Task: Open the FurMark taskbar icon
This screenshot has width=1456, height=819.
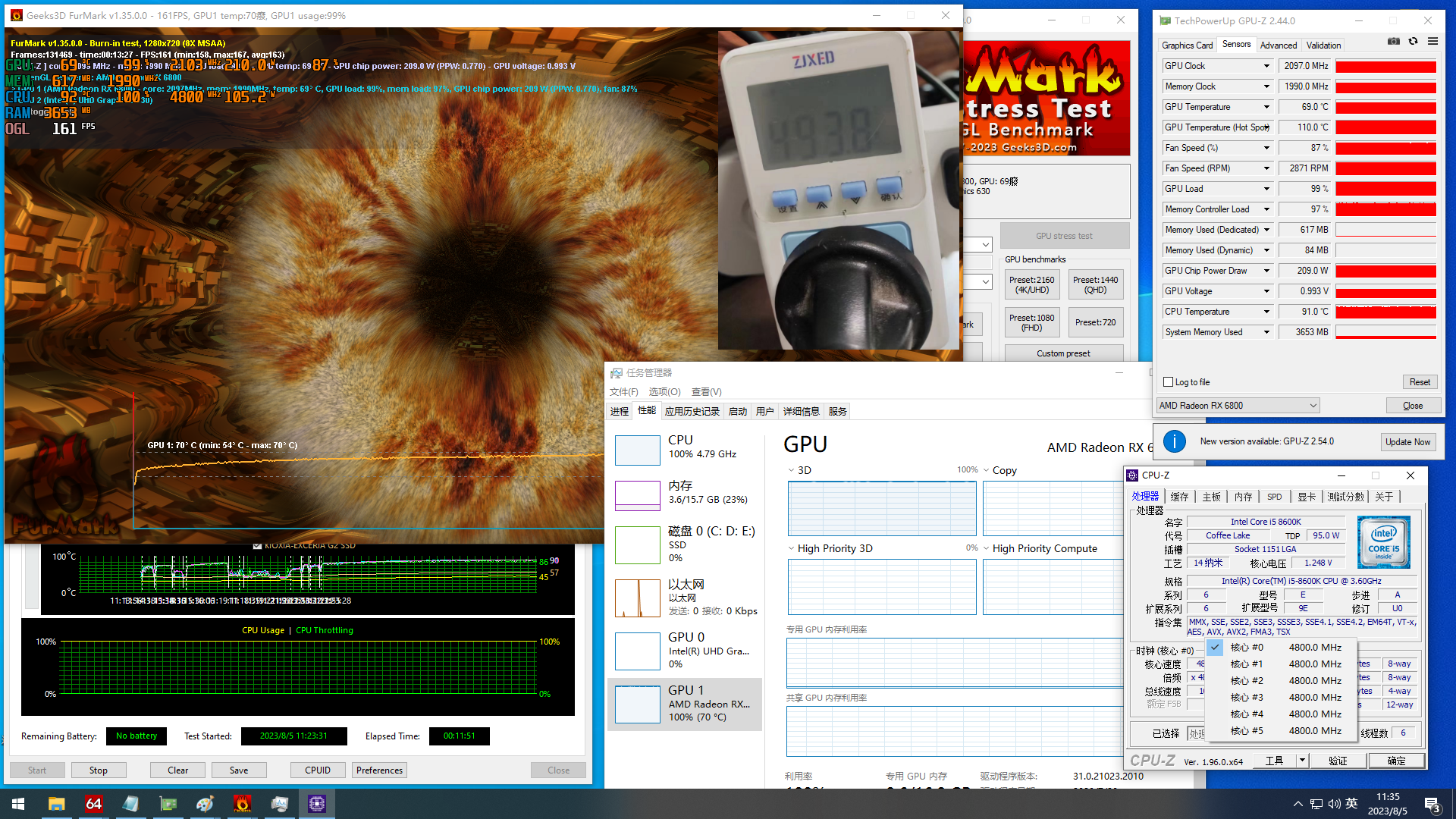Action: (242, 804)
